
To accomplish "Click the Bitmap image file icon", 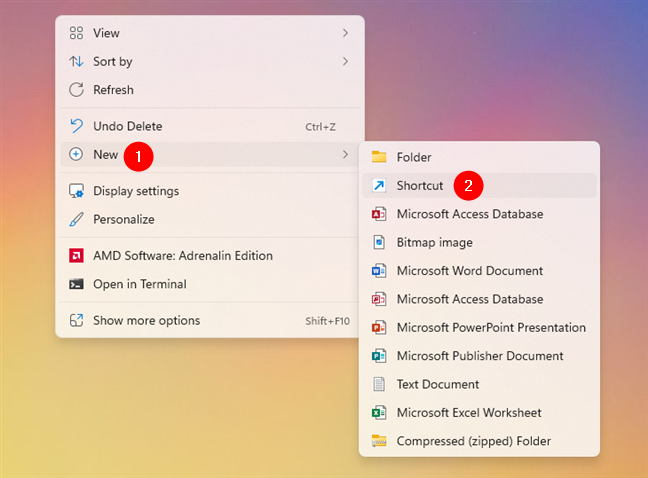I will click(379, 242).
